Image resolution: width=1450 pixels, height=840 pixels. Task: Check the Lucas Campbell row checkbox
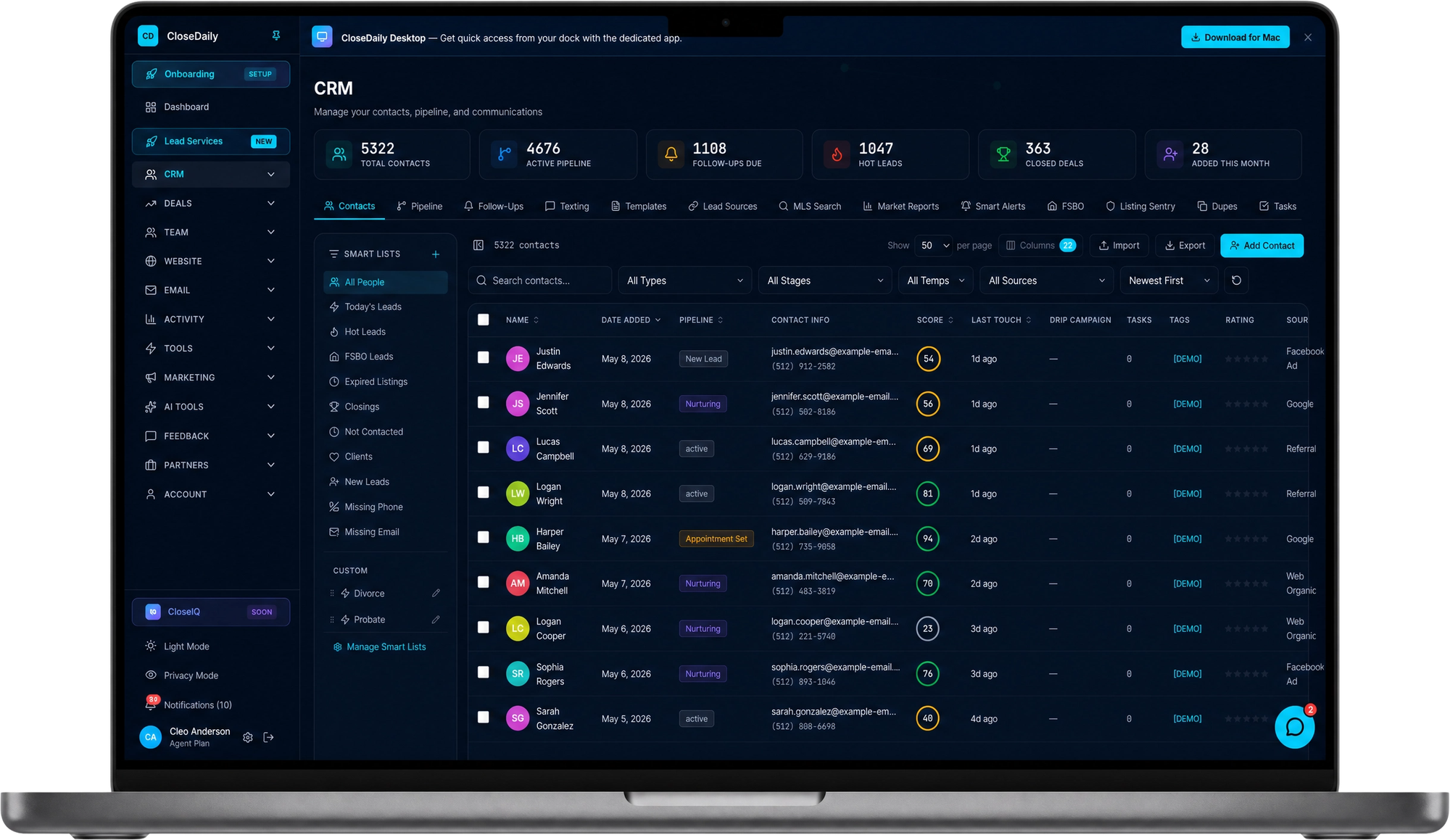[x=484, y=447]
